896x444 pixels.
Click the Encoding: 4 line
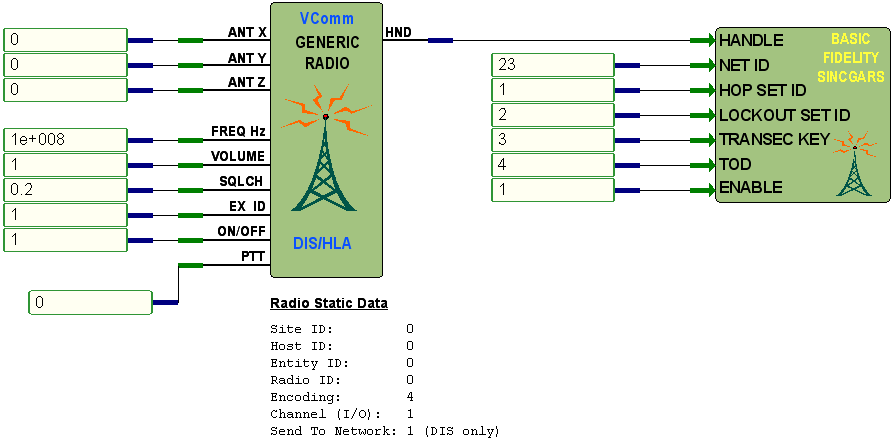point(342,397)
